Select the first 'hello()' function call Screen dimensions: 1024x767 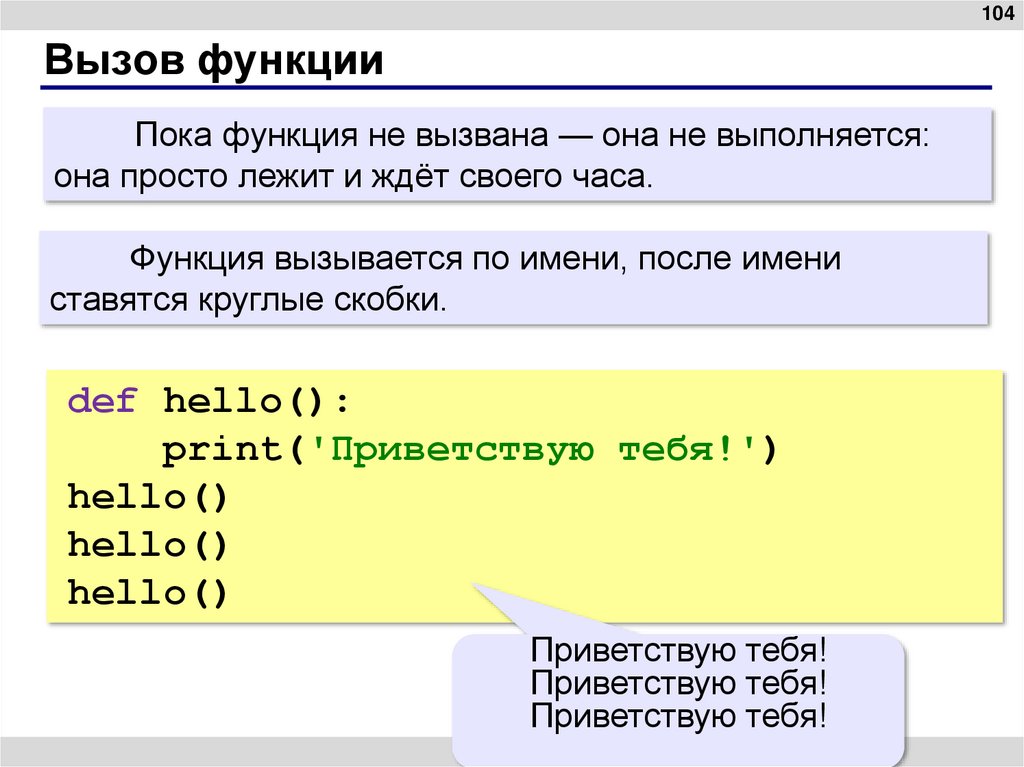tap(147, 495)
